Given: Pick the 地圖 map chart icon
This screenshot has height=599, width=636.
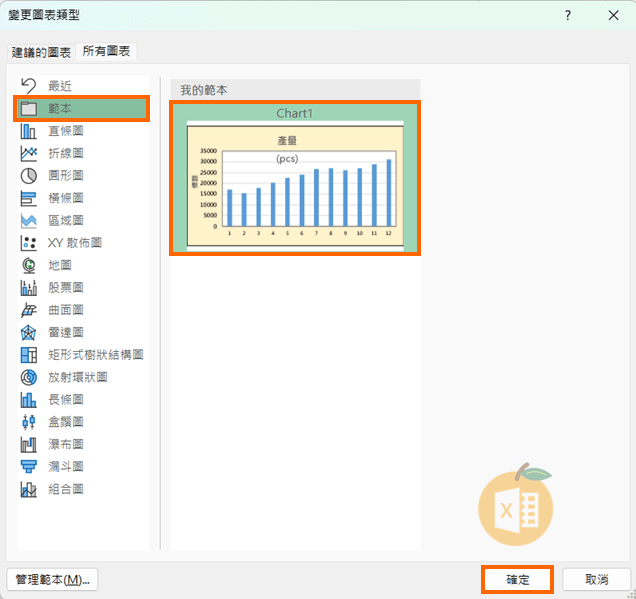Looking at the screenshot, I should coord(29,265).
